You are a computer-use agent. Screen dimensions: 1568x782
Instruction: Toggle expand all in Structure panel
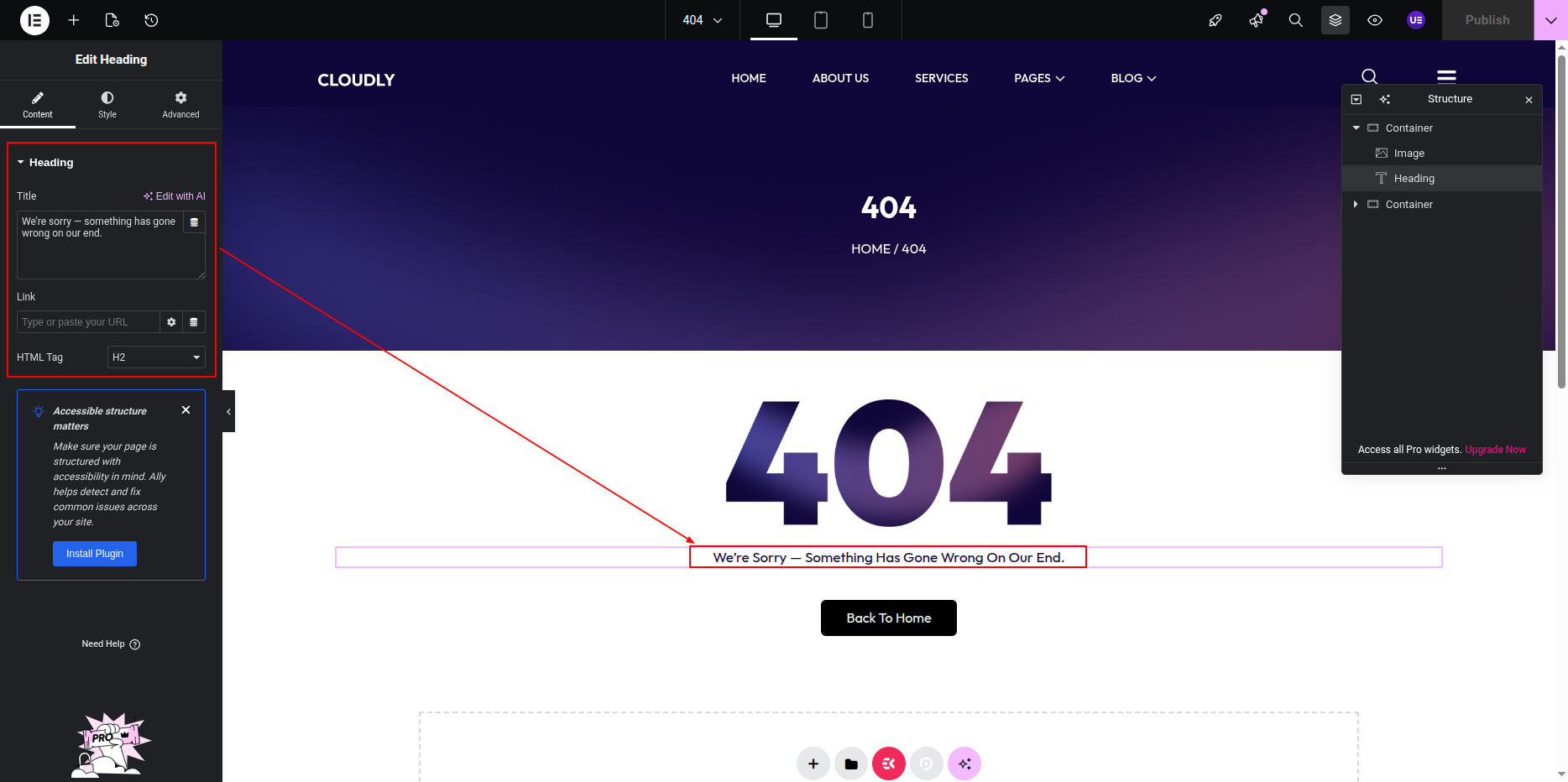point(1356,99)
